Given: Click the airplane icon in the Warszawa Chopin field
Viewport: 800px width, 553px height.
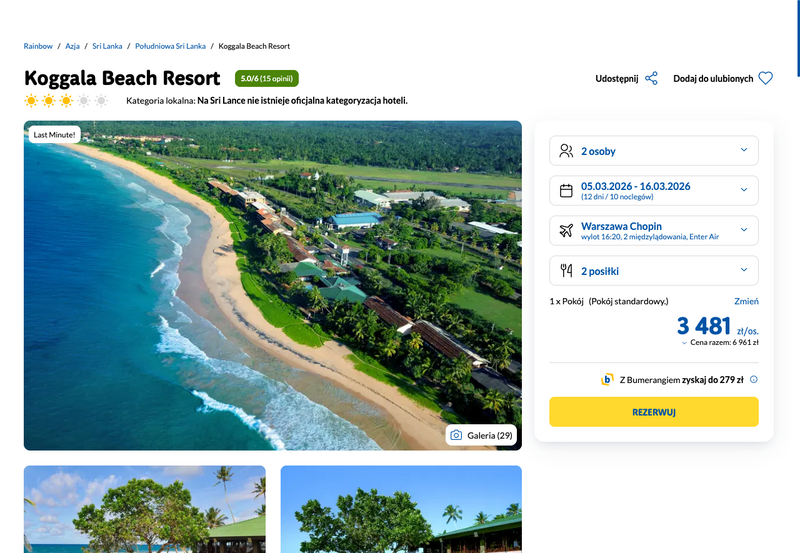Looking at the screenshot, I should (x=566, y=231).
